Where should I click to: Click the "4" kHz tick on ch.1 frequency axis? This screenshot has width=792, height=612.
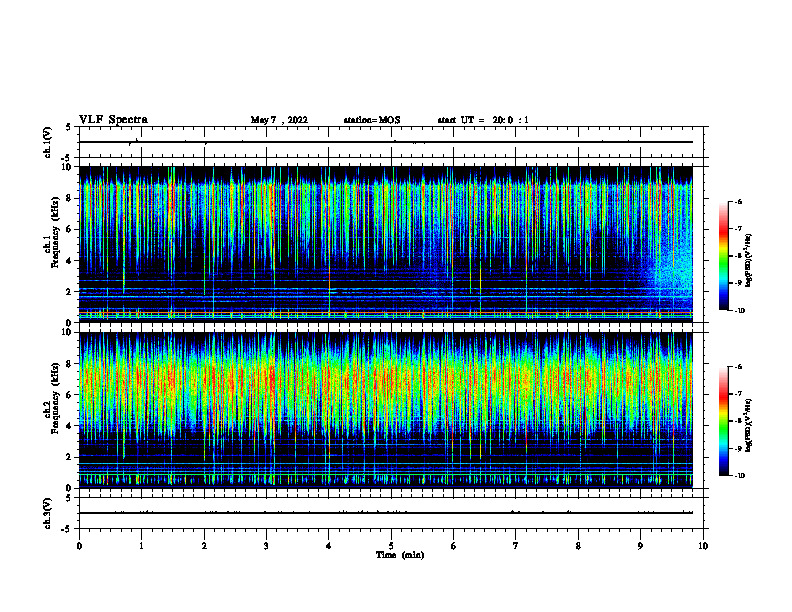pyautogui.click(x=70, y=261)
